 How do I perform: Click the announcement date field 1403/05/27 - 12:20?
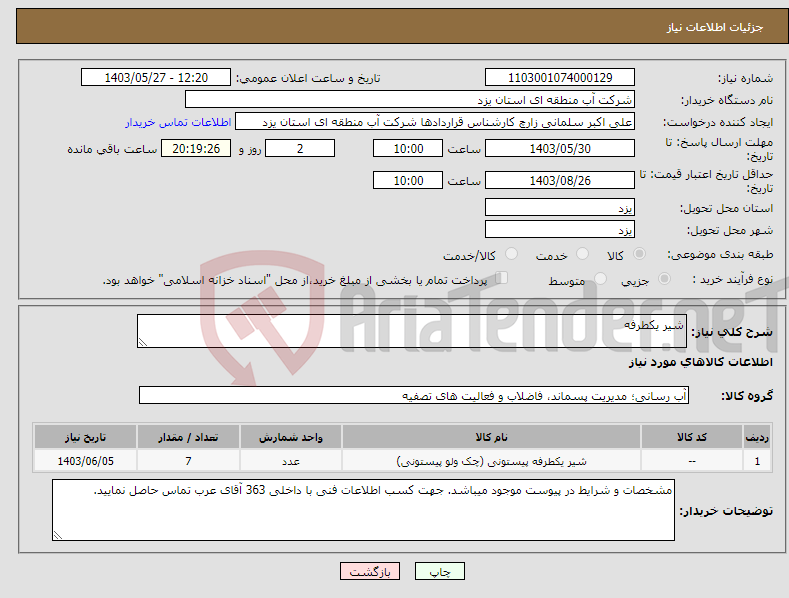(155, 78)
